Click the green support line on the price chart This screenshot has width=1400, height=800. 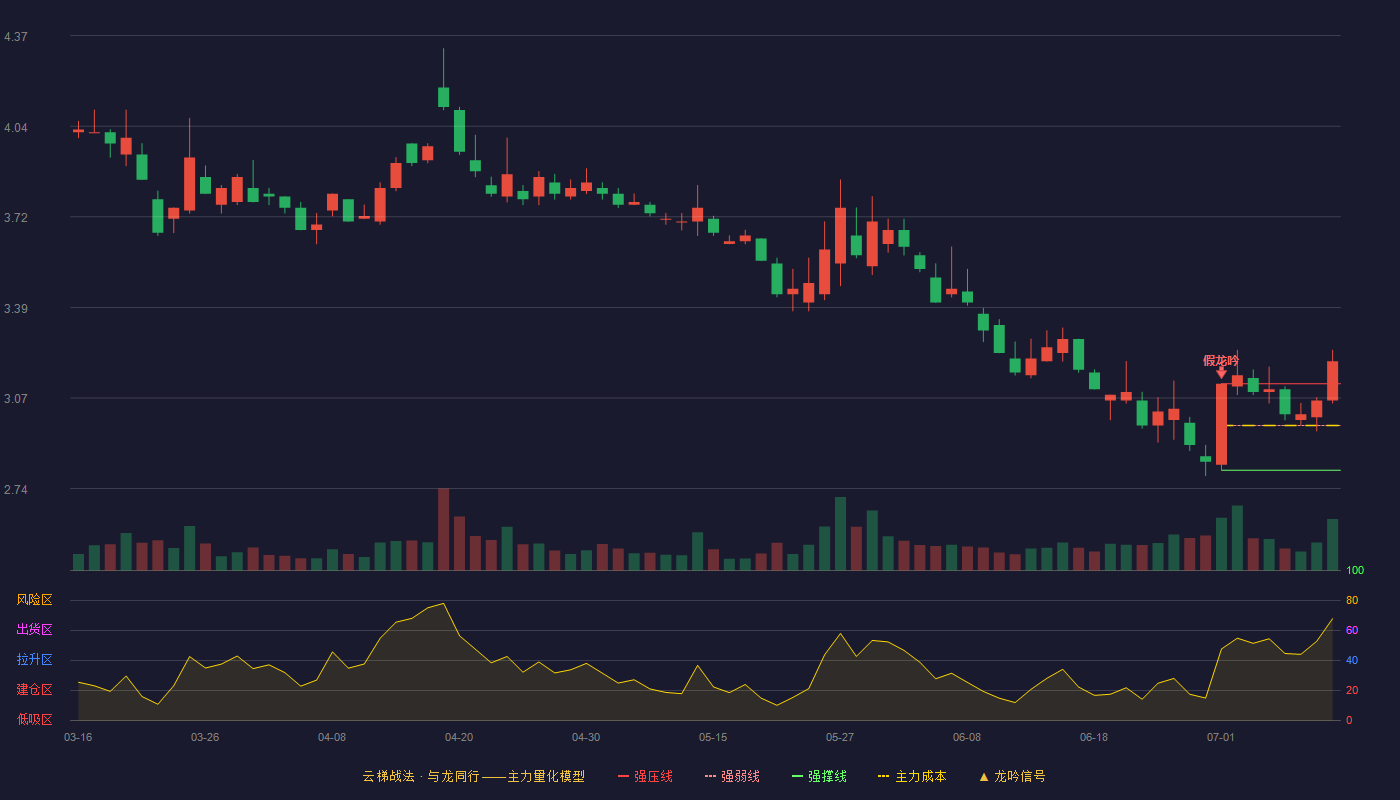1281,470
